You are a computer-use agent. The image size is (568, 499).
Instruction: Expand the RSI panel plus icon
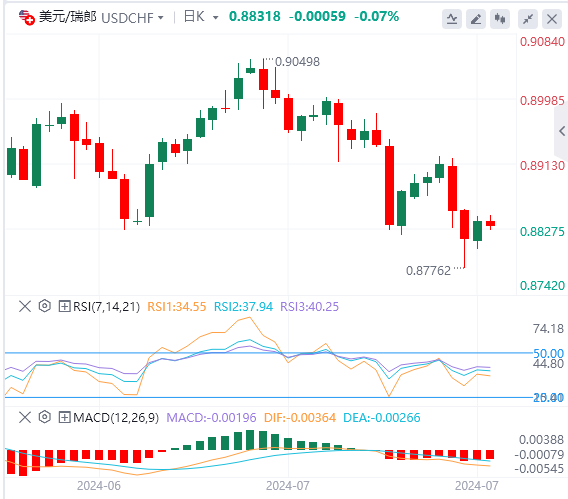click(x=64, y=306)
